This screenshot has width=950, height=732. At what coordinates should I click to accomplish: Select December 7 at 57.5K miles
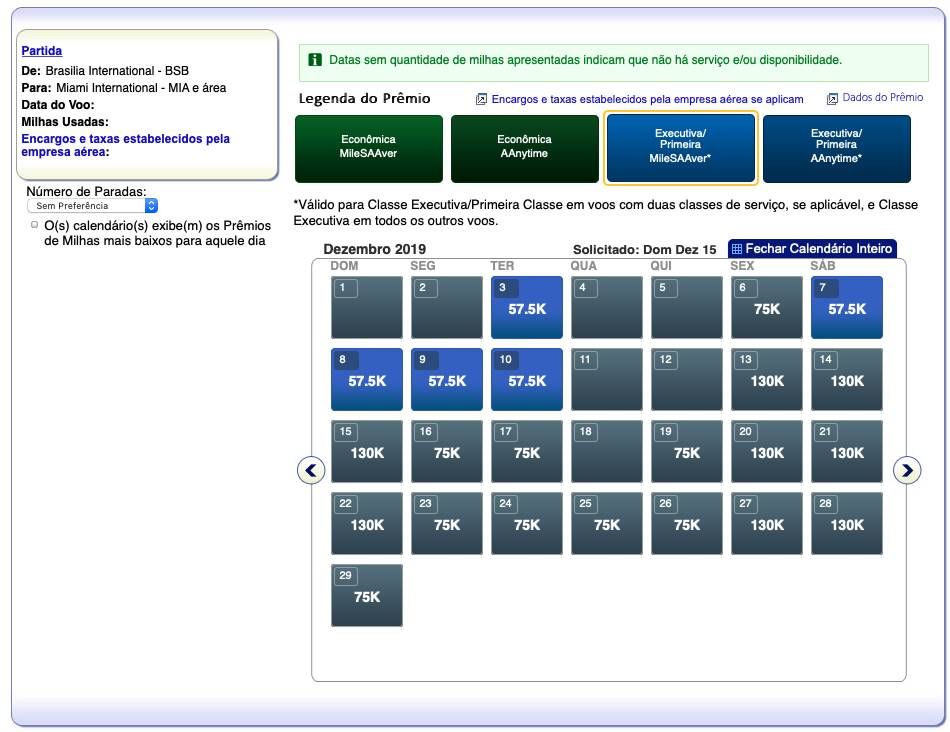click(x=847, y=307)
